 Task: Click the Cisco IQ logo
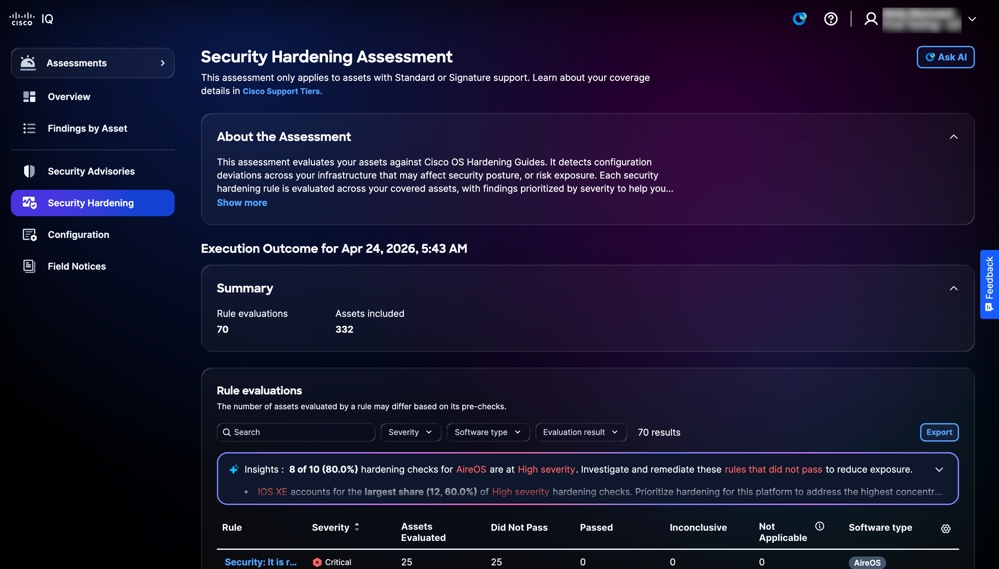click(31, 18)
